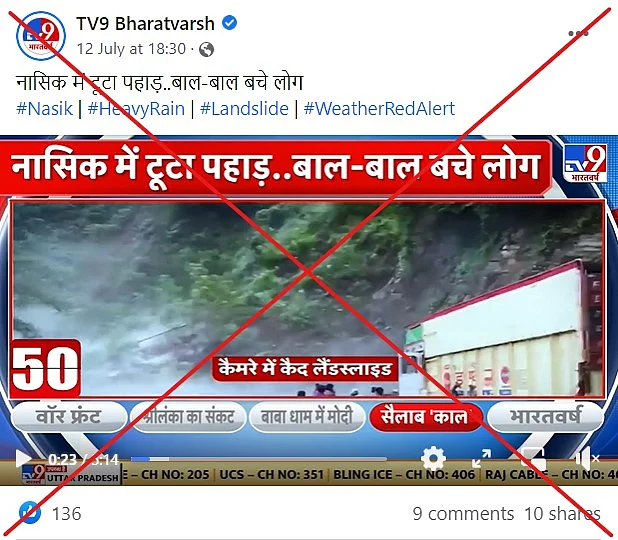The height and width of the screenshot is (540, 618).
Task: Open video settings gear
Action: [x=433, y=458]
